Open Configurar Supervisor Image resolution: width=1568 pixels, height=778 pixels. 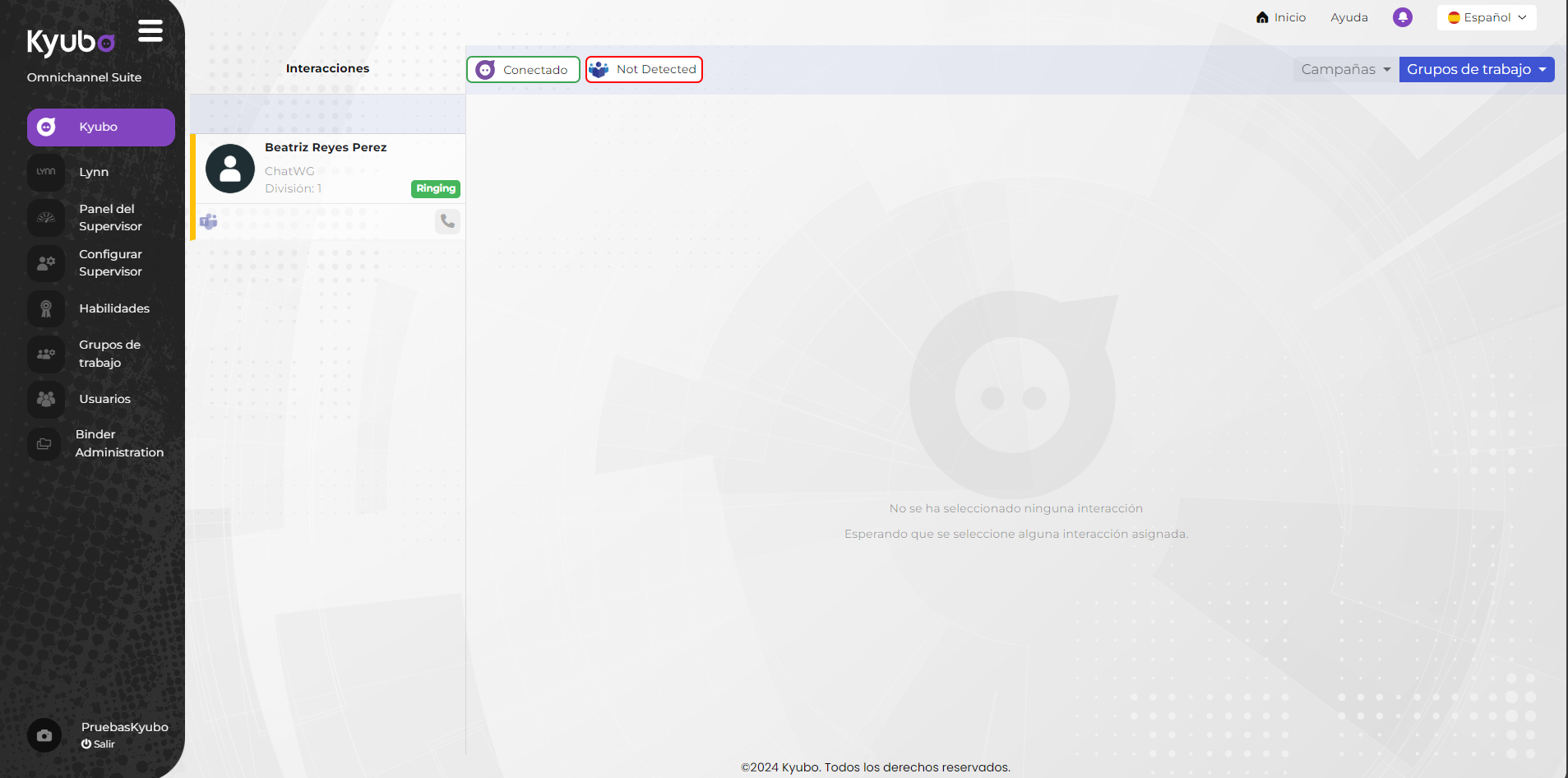click(110, 262)
